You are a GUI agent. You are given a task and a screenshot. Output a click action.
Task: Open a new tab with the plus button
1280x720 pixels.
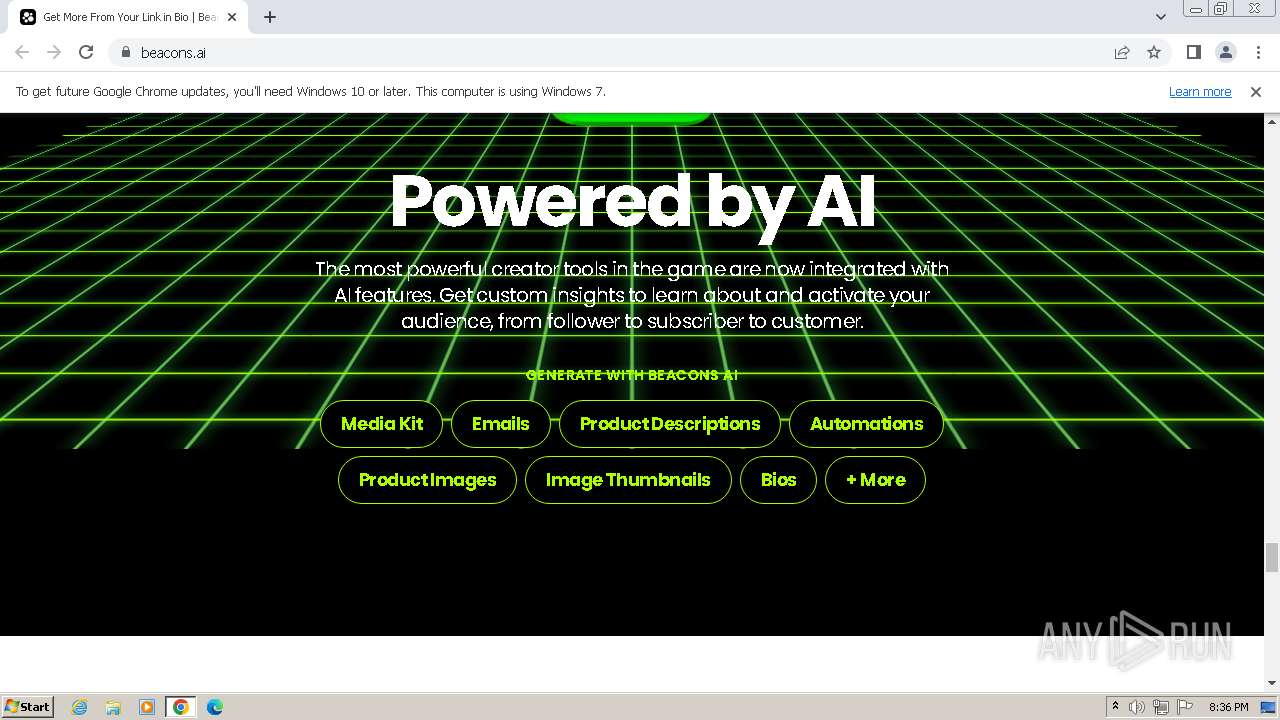point(270,17)
